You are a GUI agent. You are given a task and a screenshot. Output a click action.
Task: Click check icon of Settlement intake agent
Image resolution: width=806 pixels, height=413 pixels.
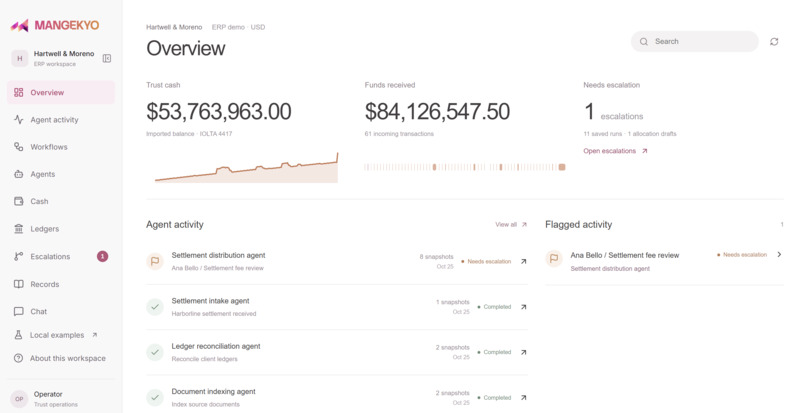tap(155, 307)
